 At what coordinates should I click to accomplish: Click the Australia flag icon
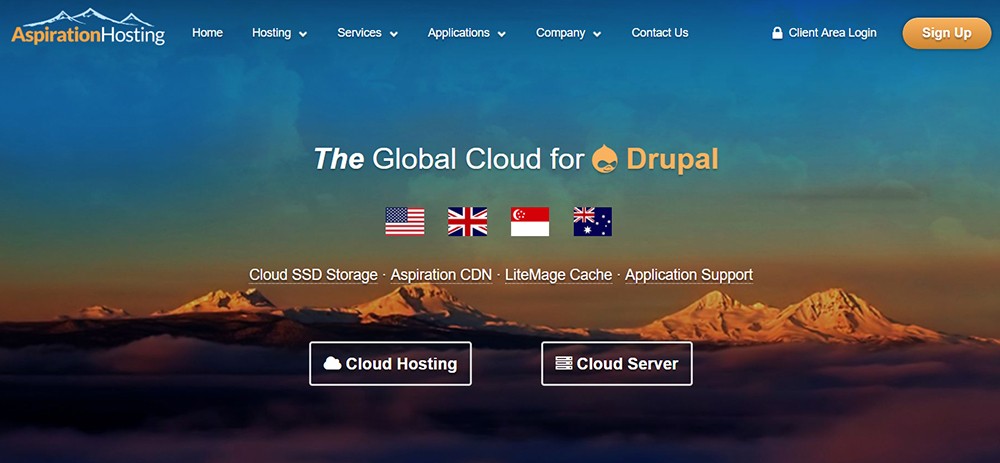point(592,221)
